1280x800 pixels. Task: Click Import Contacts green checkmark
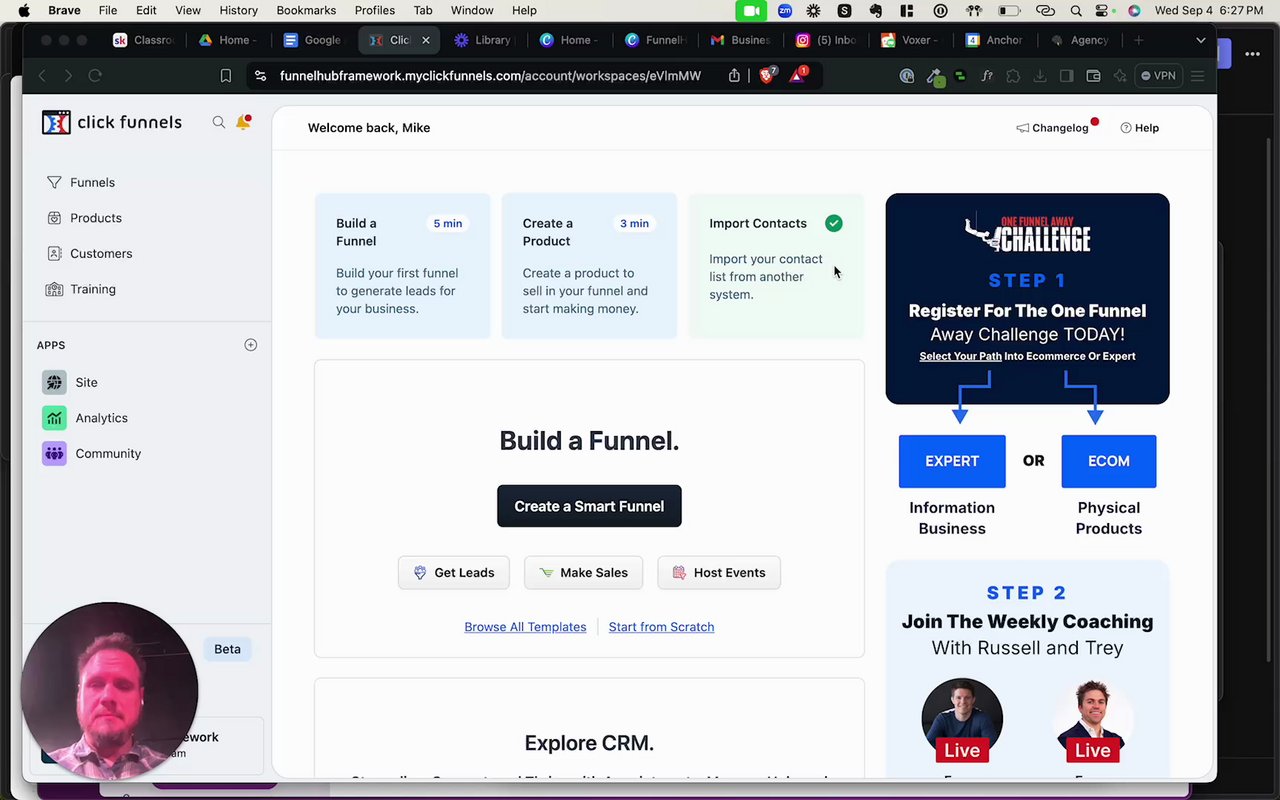pos(834,223)
